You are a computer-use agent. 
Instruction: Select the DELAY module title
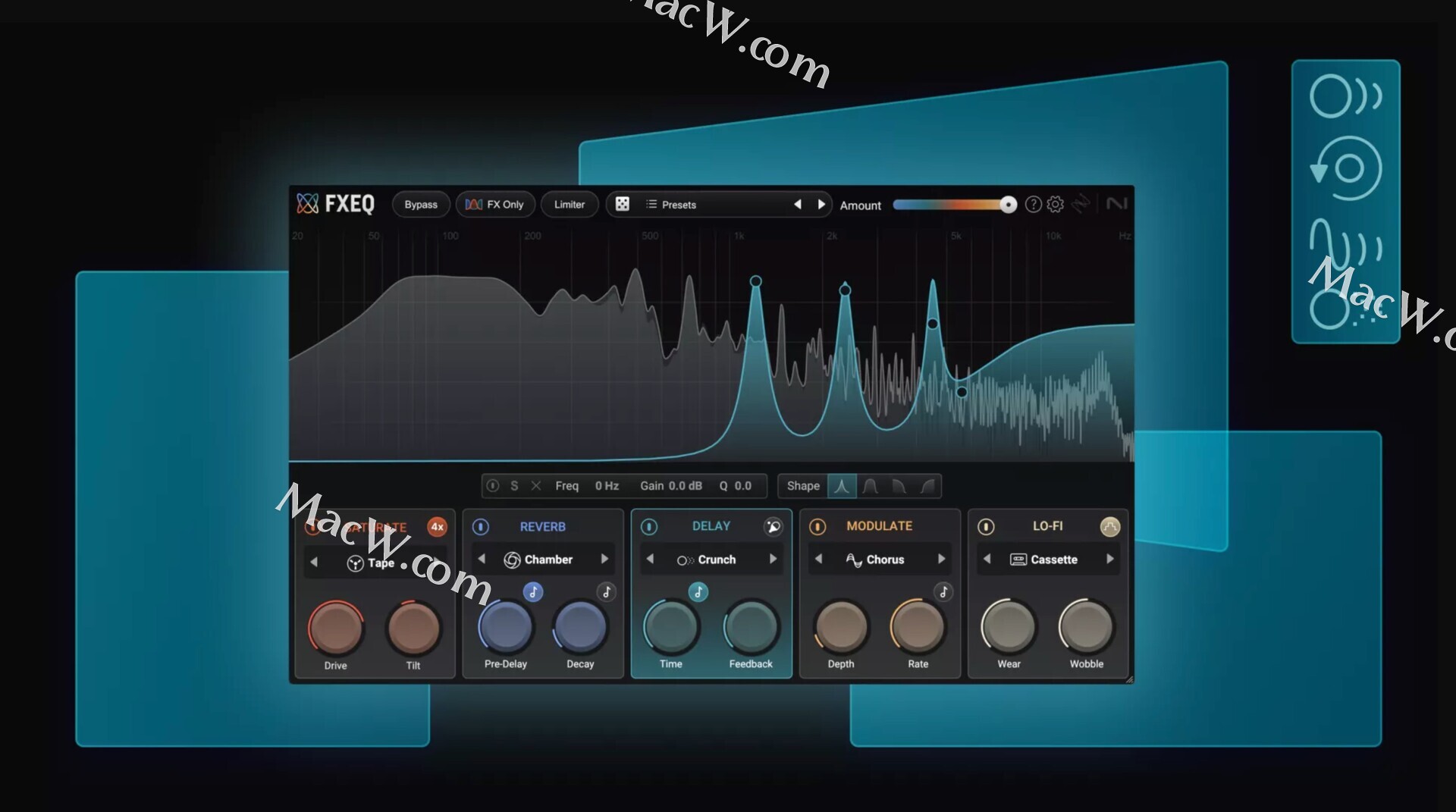pos(711,525)
